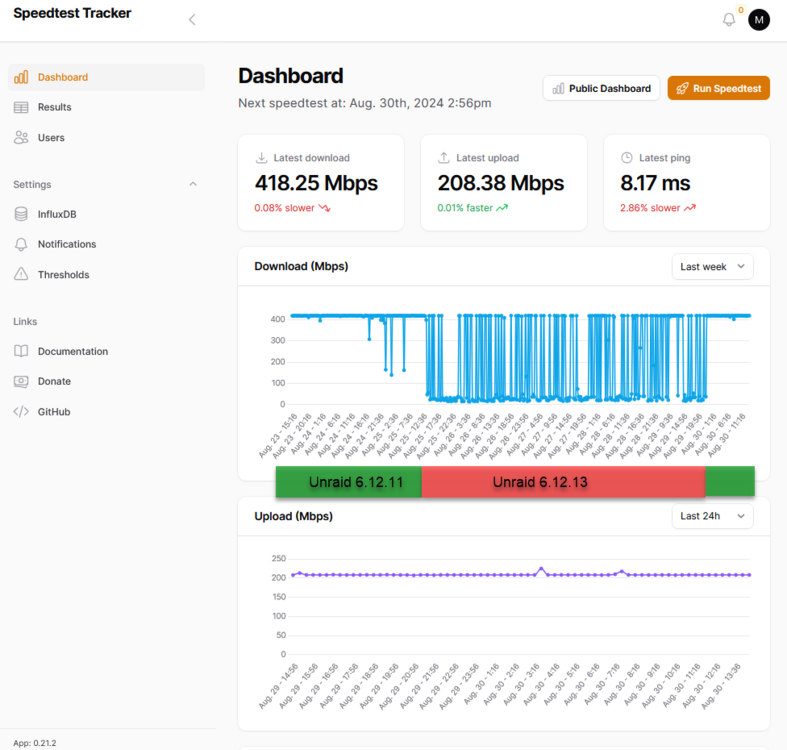Click the Notifications bell icon in sidebar
The height and width of the screenshot is (750, 787).
21,244
